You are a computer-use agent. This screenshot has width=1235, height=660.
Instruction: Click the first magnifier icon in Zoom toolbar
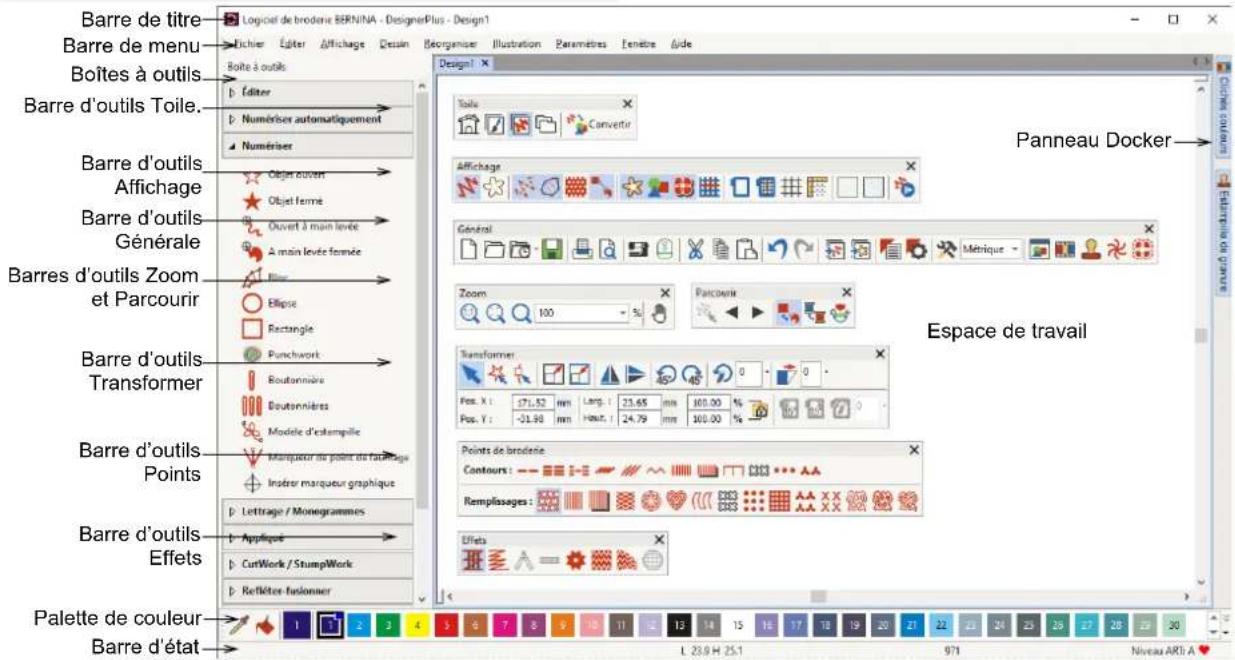[470, 312]
